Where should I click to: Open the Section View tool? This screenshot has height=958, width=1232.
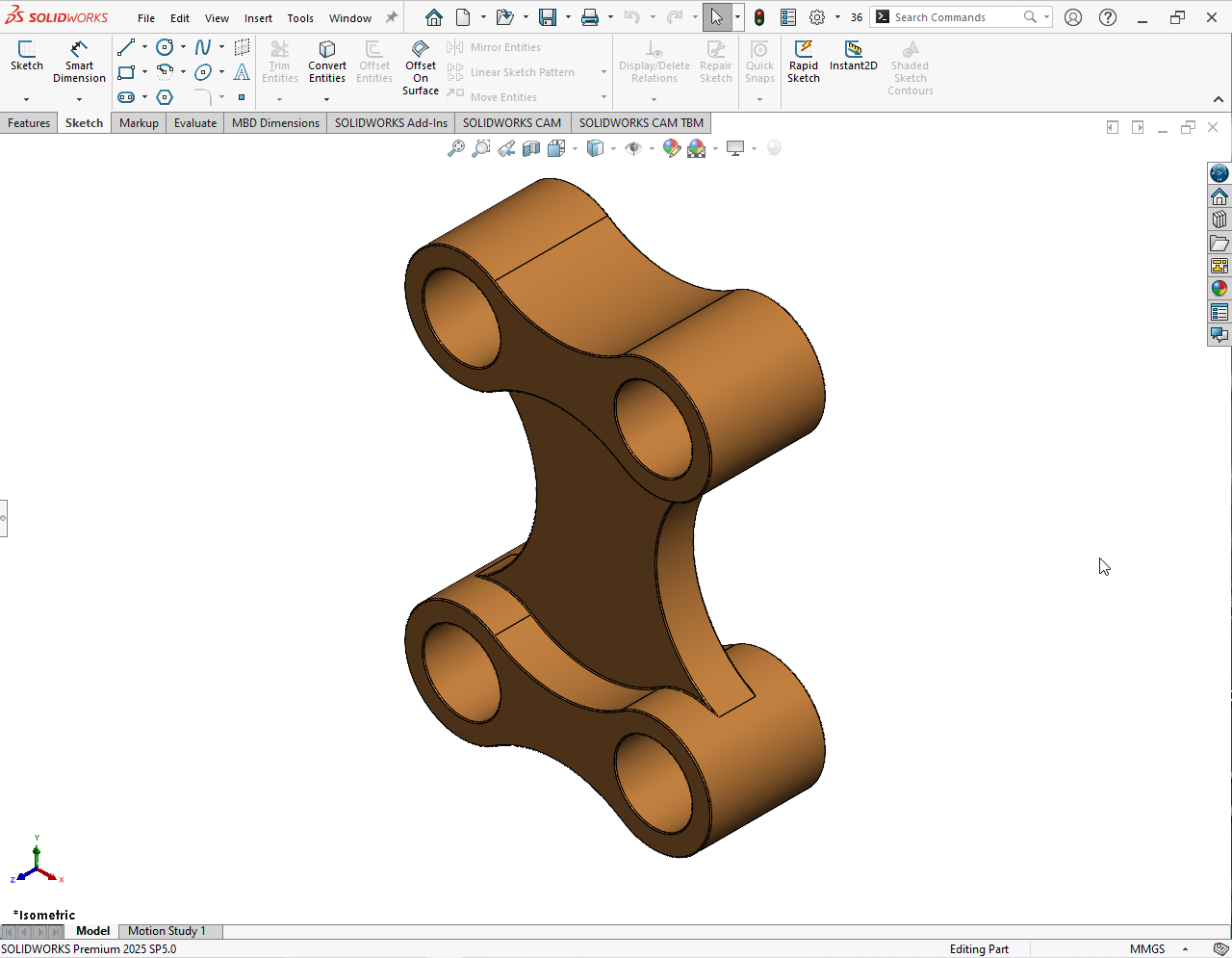click(531, 148)
